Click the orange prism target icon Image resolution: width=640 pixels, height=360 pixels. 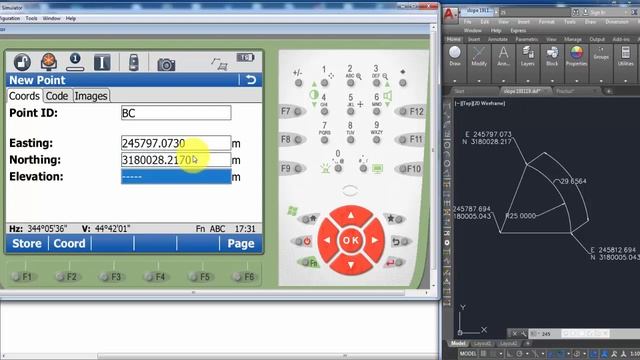coord(49,62)
